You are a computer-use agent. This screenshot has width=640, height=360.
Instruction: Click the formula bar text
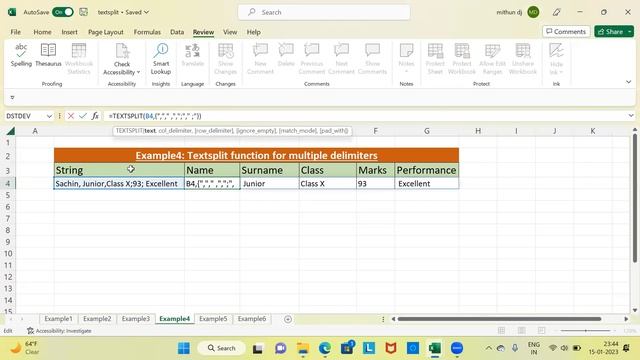point(155,116)
